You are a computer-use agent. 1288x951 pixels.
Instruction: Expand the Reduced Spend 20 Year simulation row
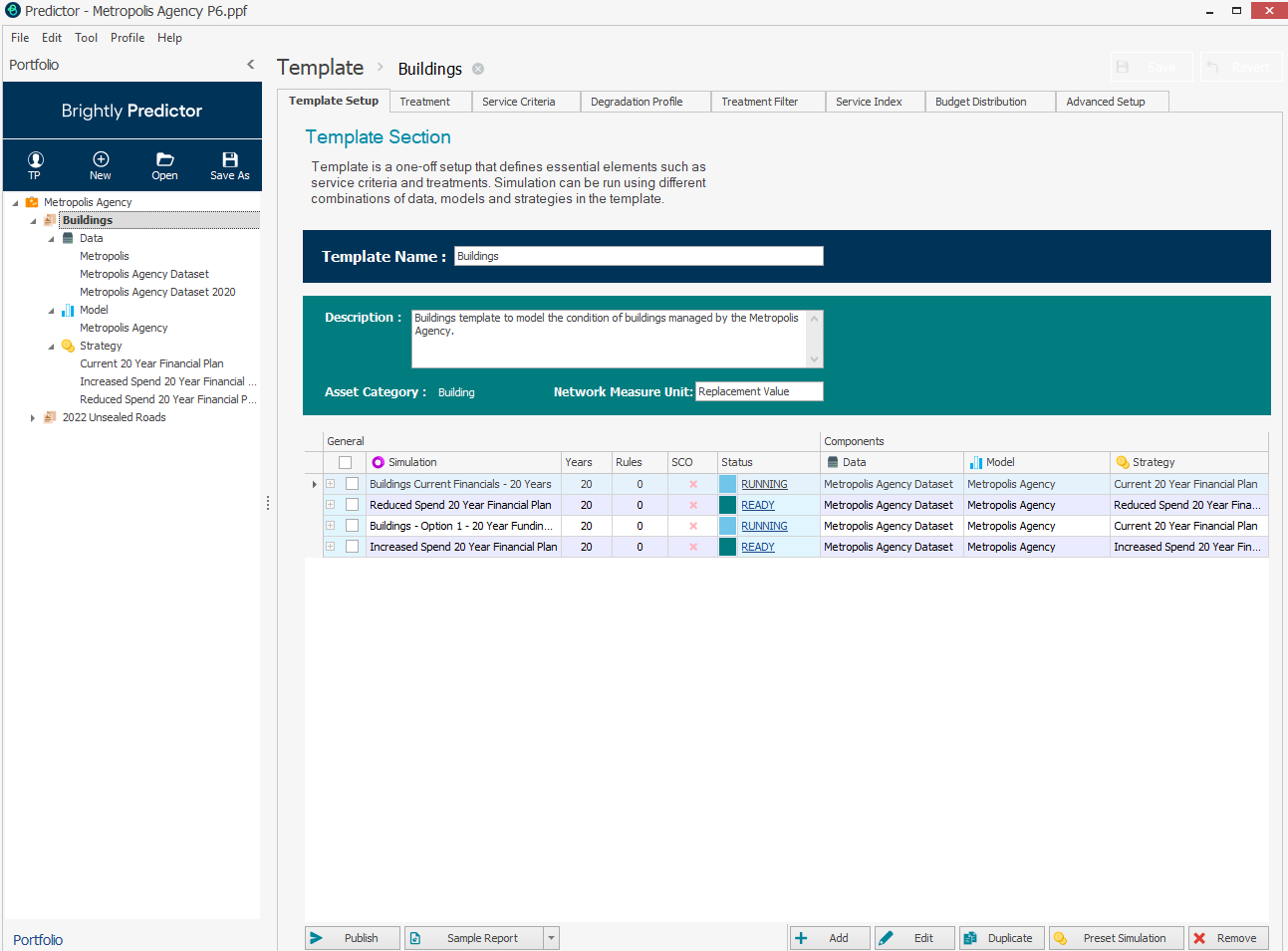[330, 505]
